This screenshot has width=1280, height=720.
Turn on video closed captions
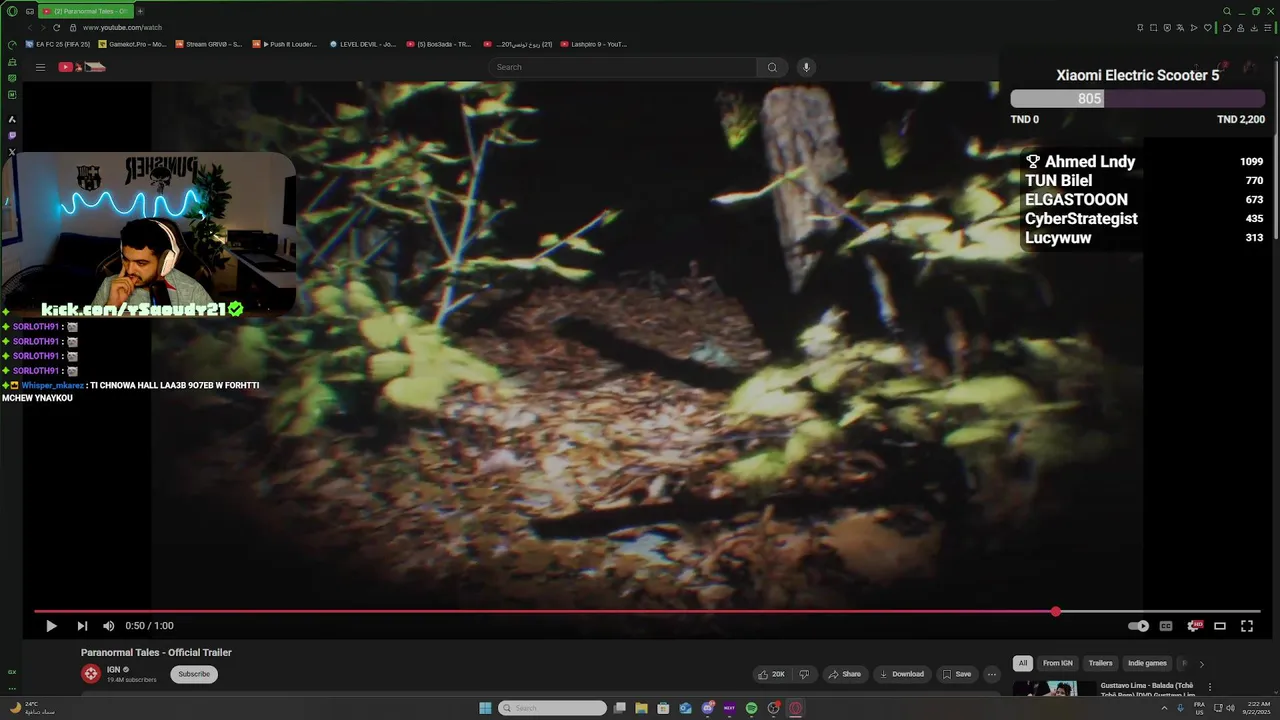[1165, 626]
